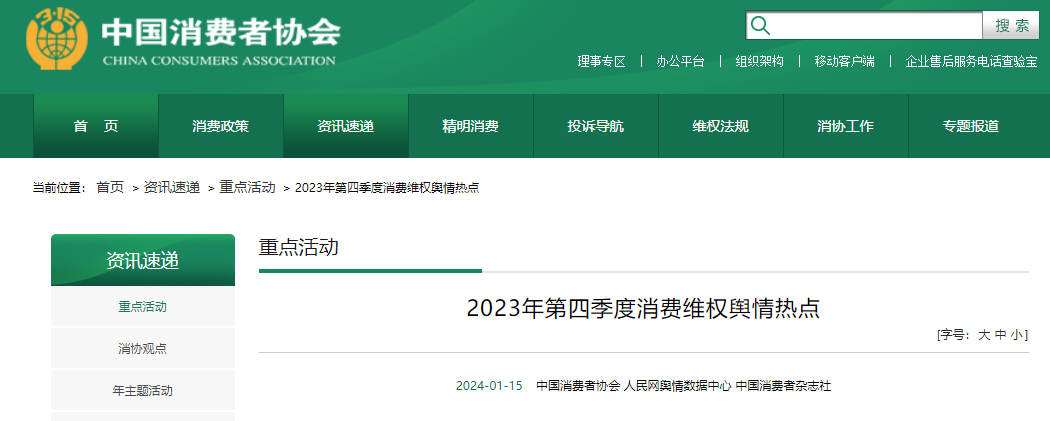Open the 精明消费 navigation tab
The width and height of the screenshot is (1050, 421).
470,126
